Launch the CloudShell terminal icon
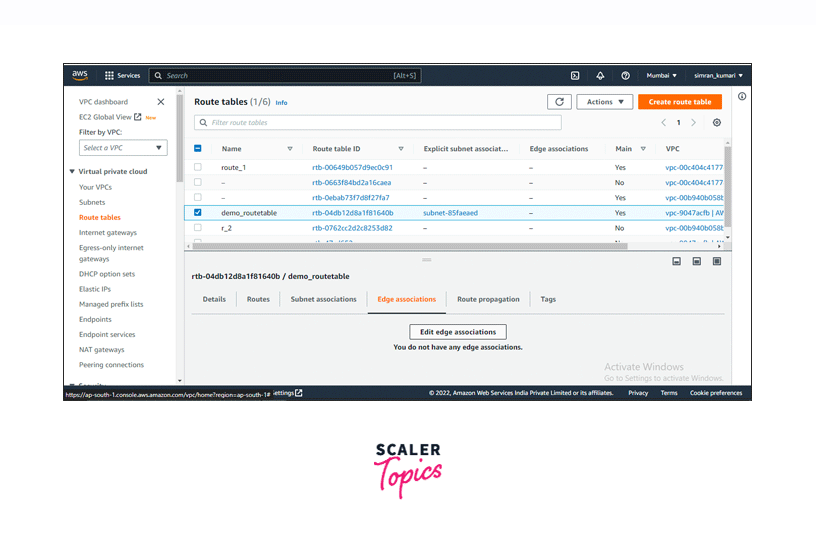Screen dimensions: 816x545 point(575,75)
